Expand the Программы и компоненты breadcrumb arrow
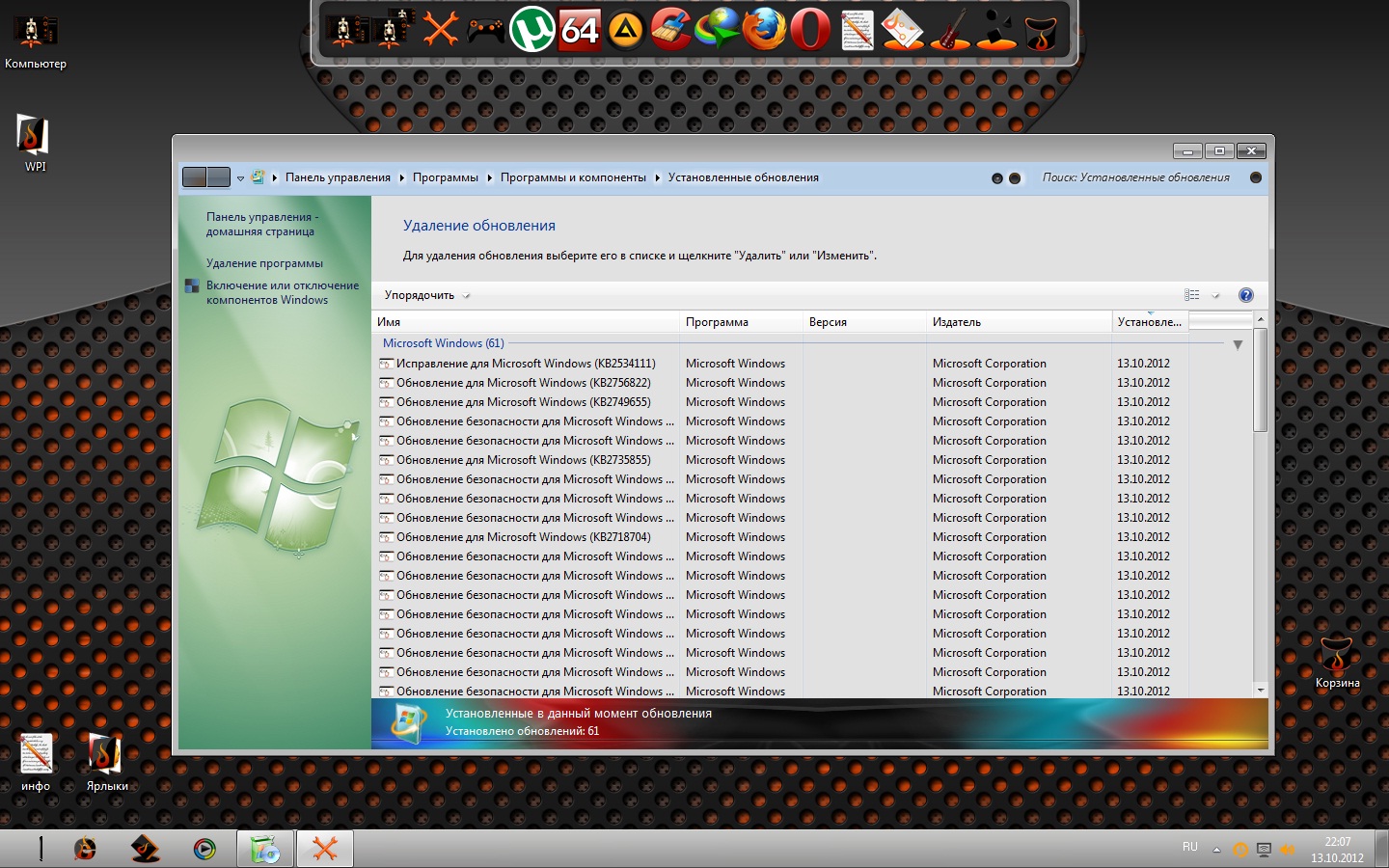The height and width of the screenshot is (868, 1389). 657,177
